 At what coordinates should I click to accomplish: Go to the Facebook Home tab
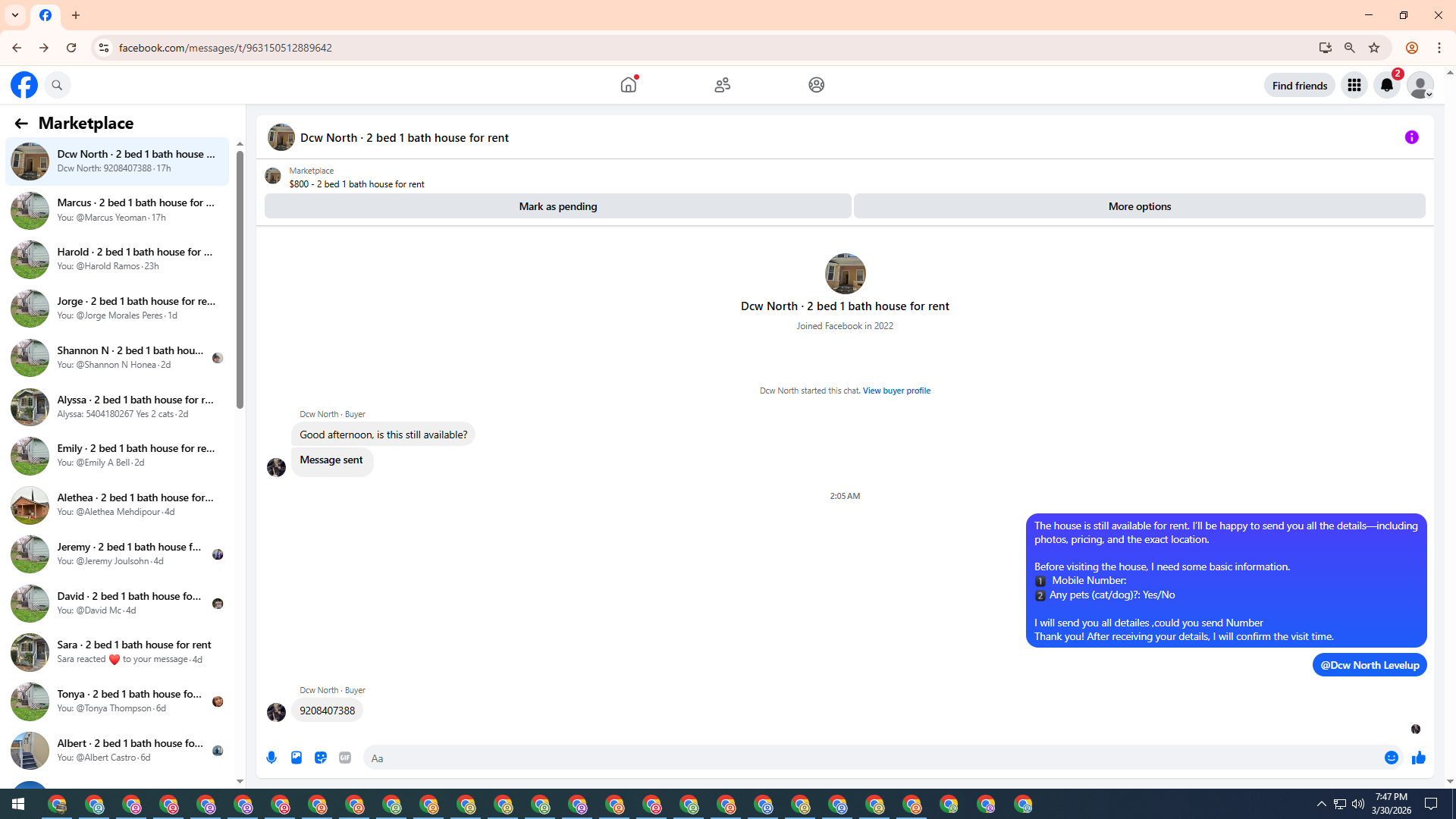[x=629, y=85]
